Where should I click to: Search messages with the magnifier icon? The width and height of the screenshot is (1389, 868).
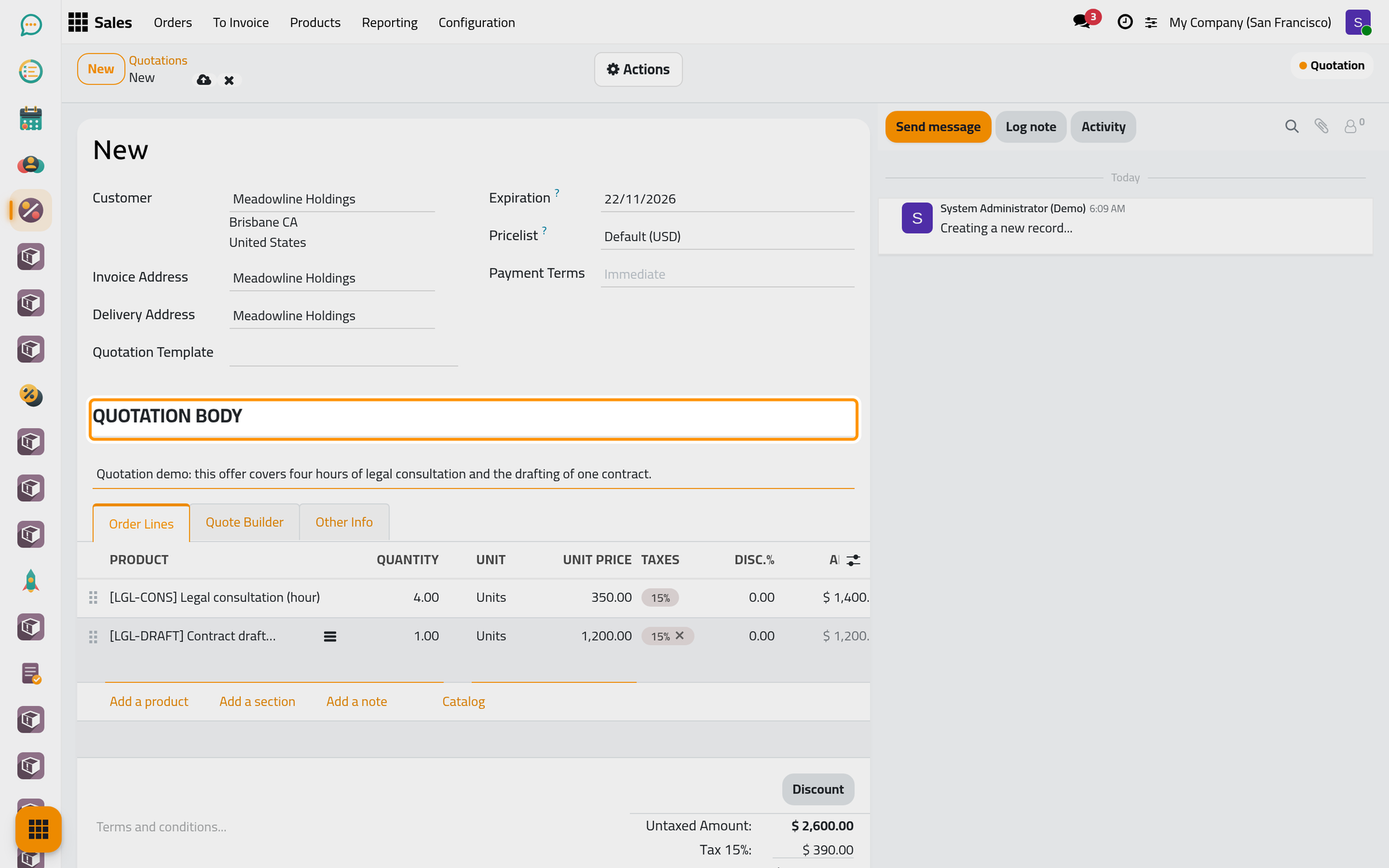pos(1291,127)
